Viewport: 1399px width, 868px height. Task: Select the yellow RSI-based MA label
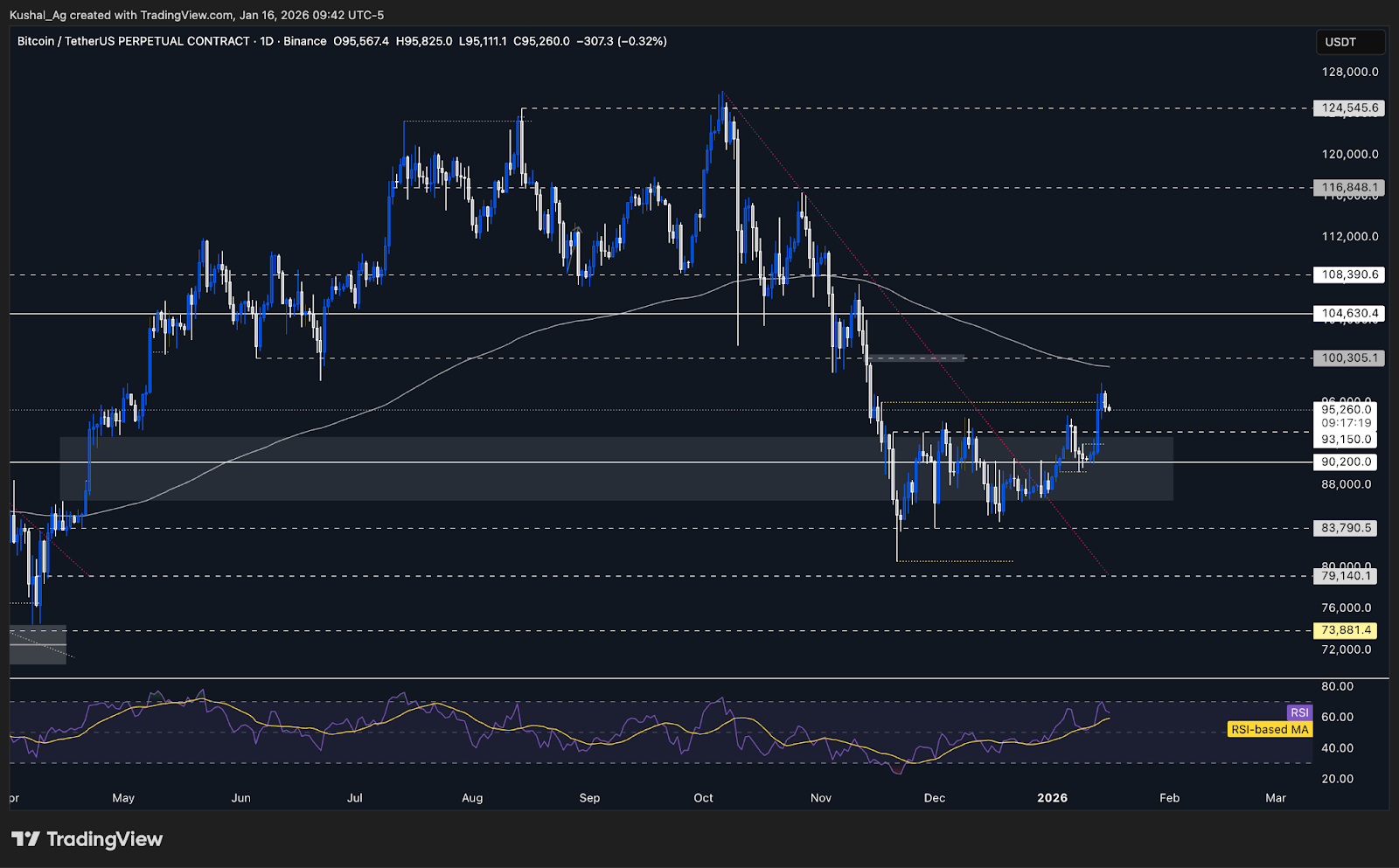[1270, 729]
